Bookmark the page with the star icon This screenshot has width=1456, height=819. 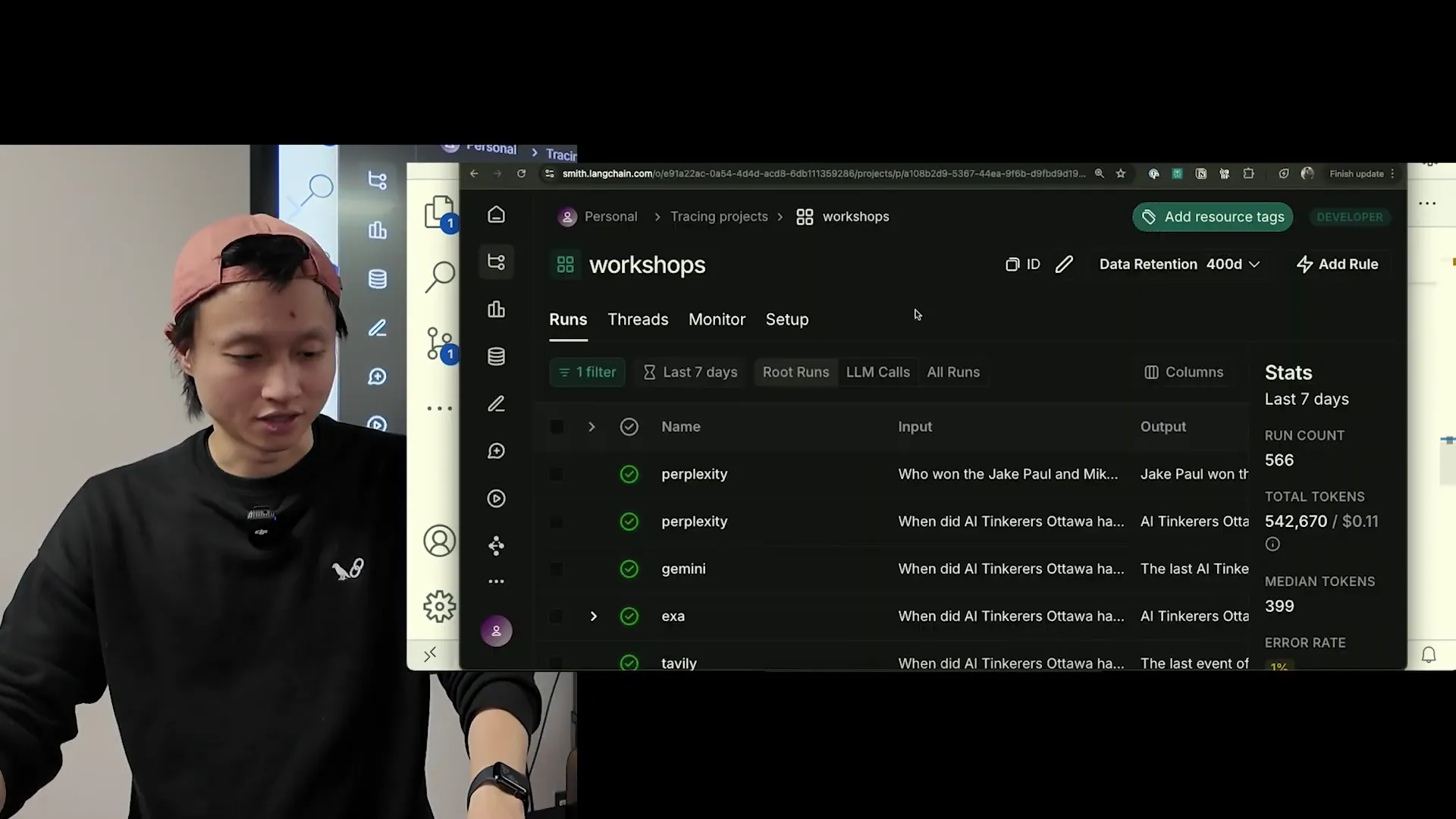coord(1121,174)
